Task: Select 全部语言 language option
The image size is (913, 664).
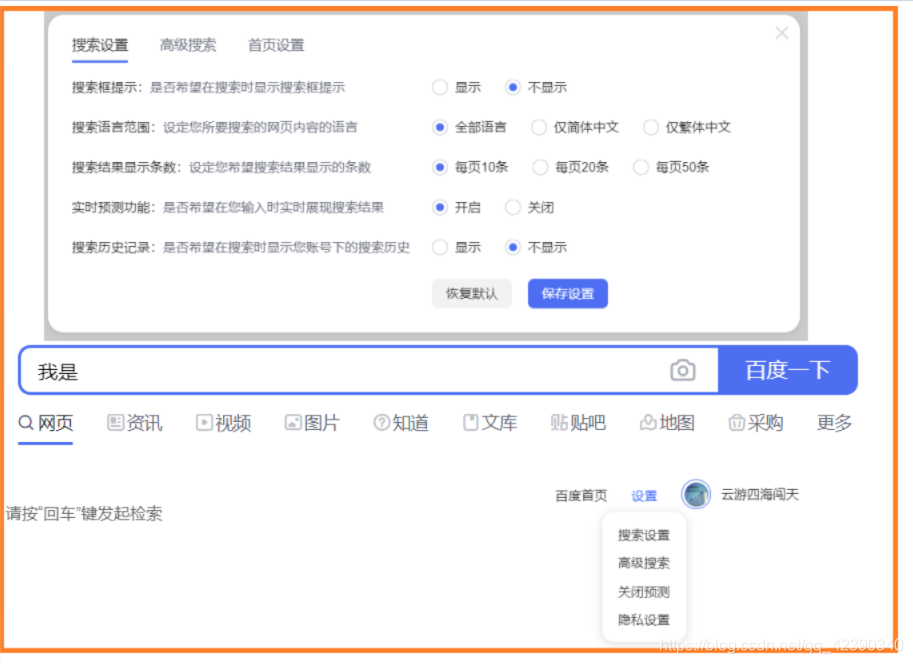Action: tap(440, 127)
